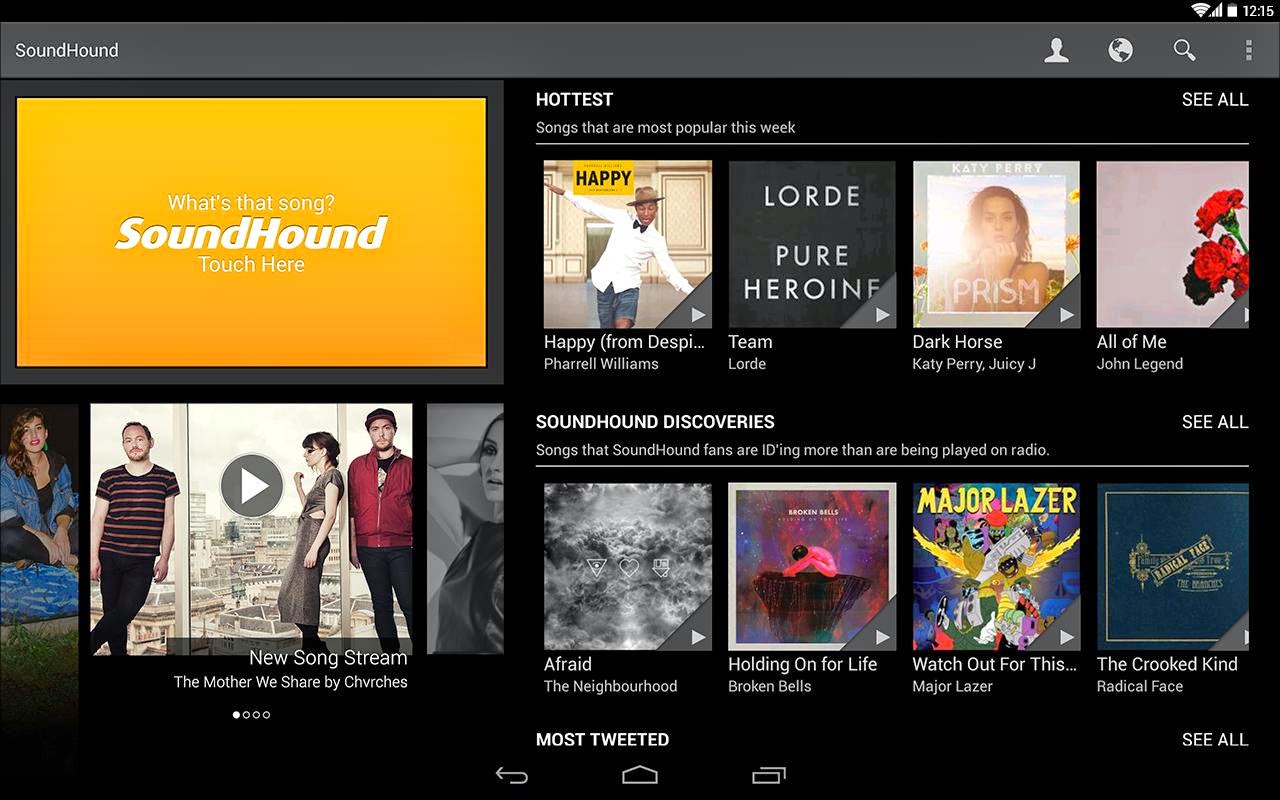Screen dimensions: 1280x800
Task: Select the Katy Perry, Juicy J artist
Action: coord(974,364)
